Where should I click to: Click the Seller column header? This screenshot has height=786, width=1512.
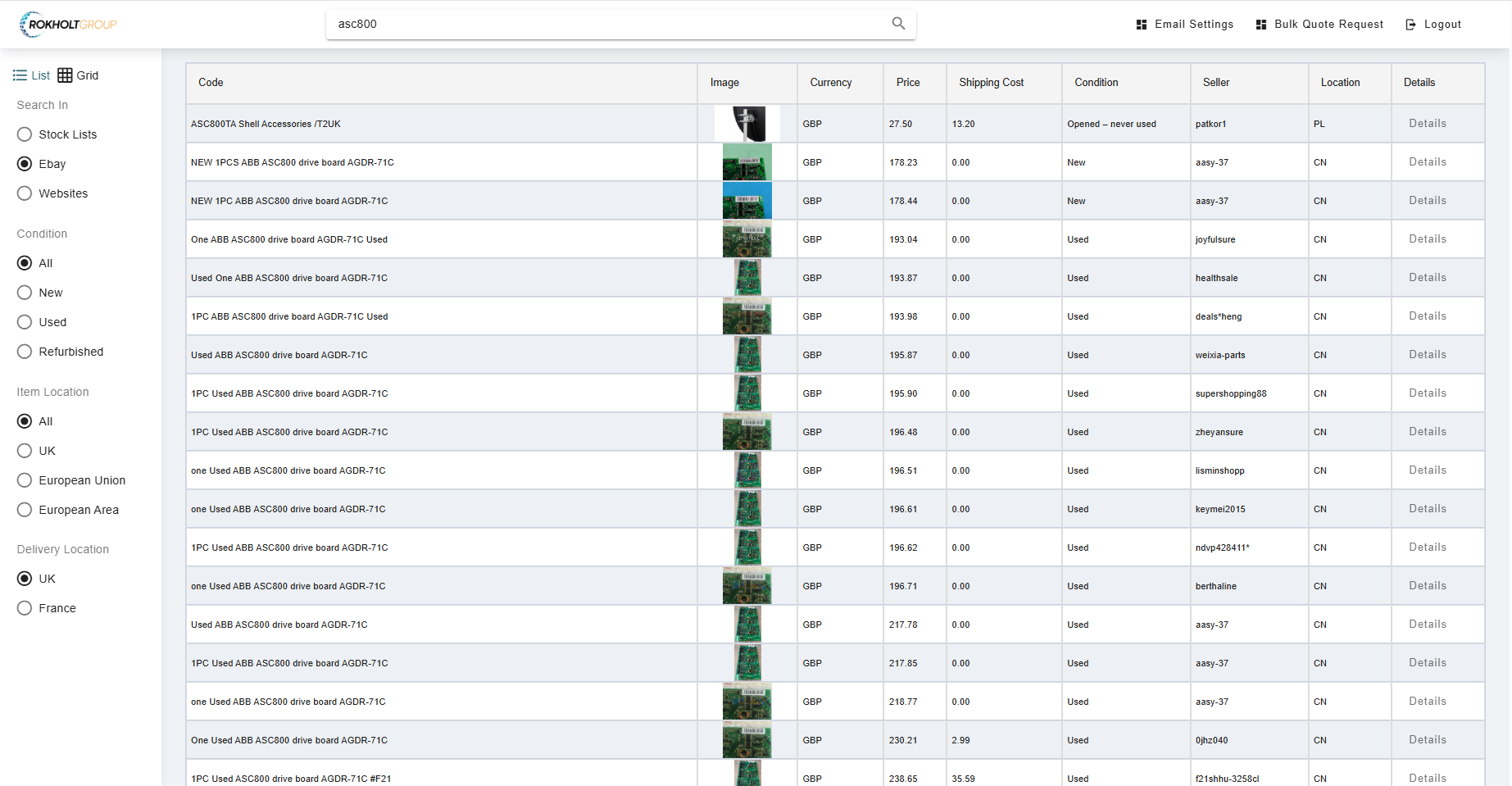point(1216,83)
